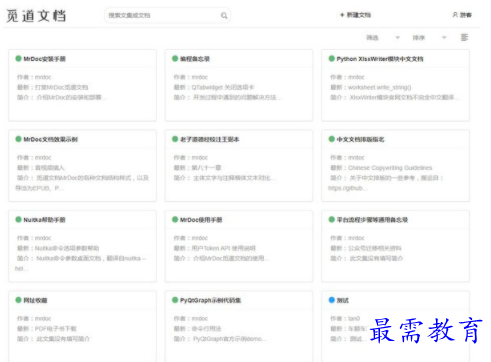Screen dimensions: 491x362
Task: Click green dot beside Nuitka帮助手册
Action: pyautogui.click(x=18, y=219)
